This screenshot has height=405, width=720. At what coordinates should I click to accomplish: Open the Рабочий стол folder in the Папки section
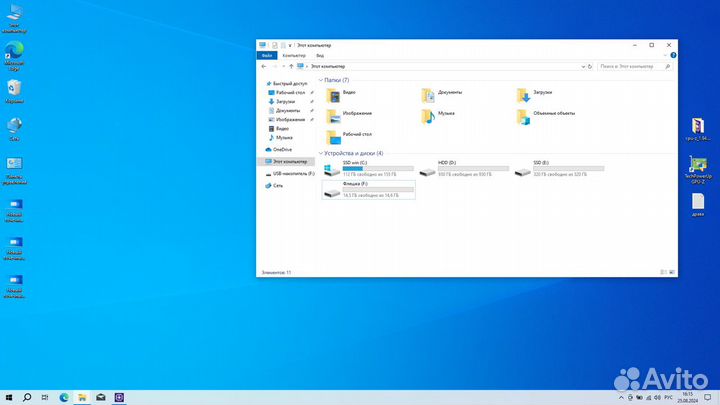(x=349, y=137)
